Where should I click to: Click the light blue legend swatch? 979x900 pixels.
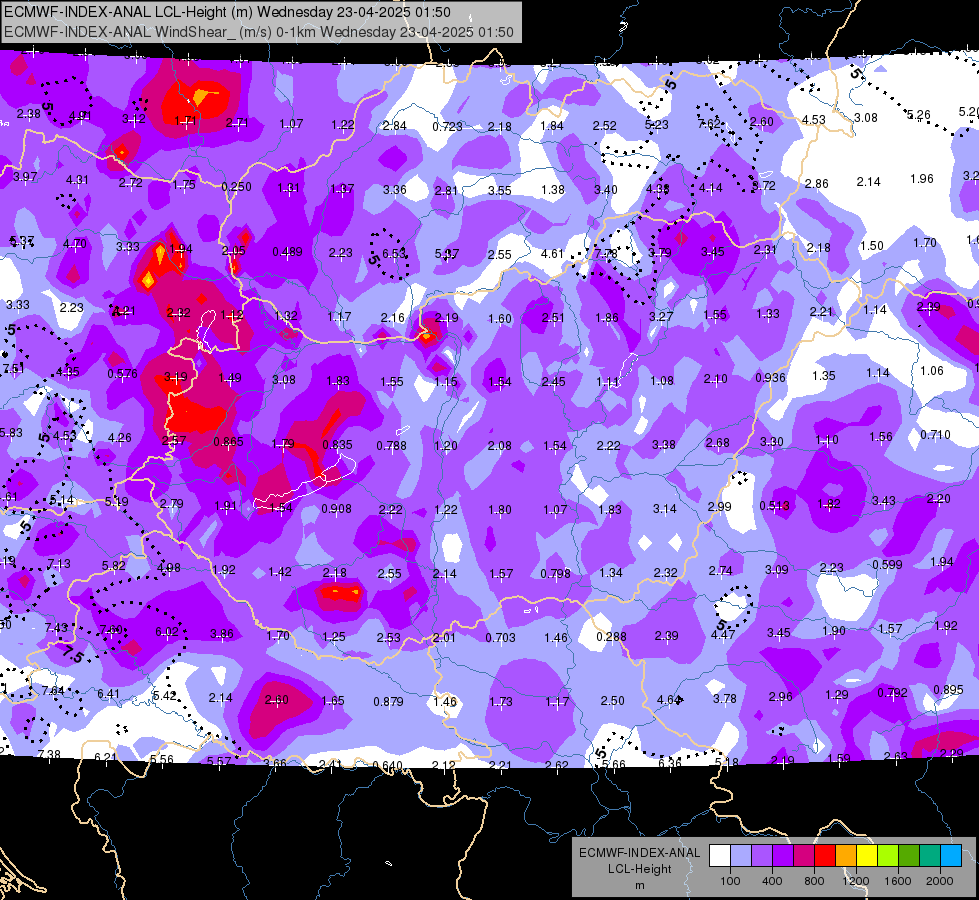pyautogui.click(x=951, y=855)
